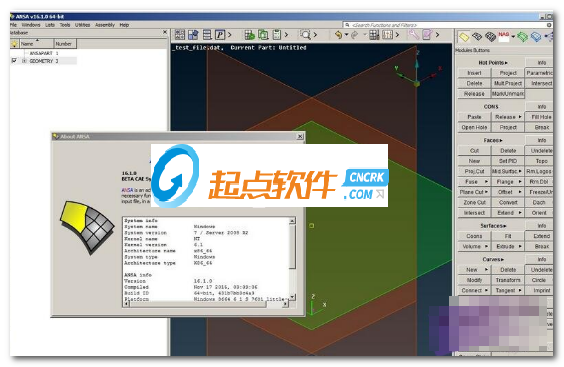This screenshot has height=367, width=564.
Task: Open the redo history dropdown arrow
Action: [x=365, y=35]
